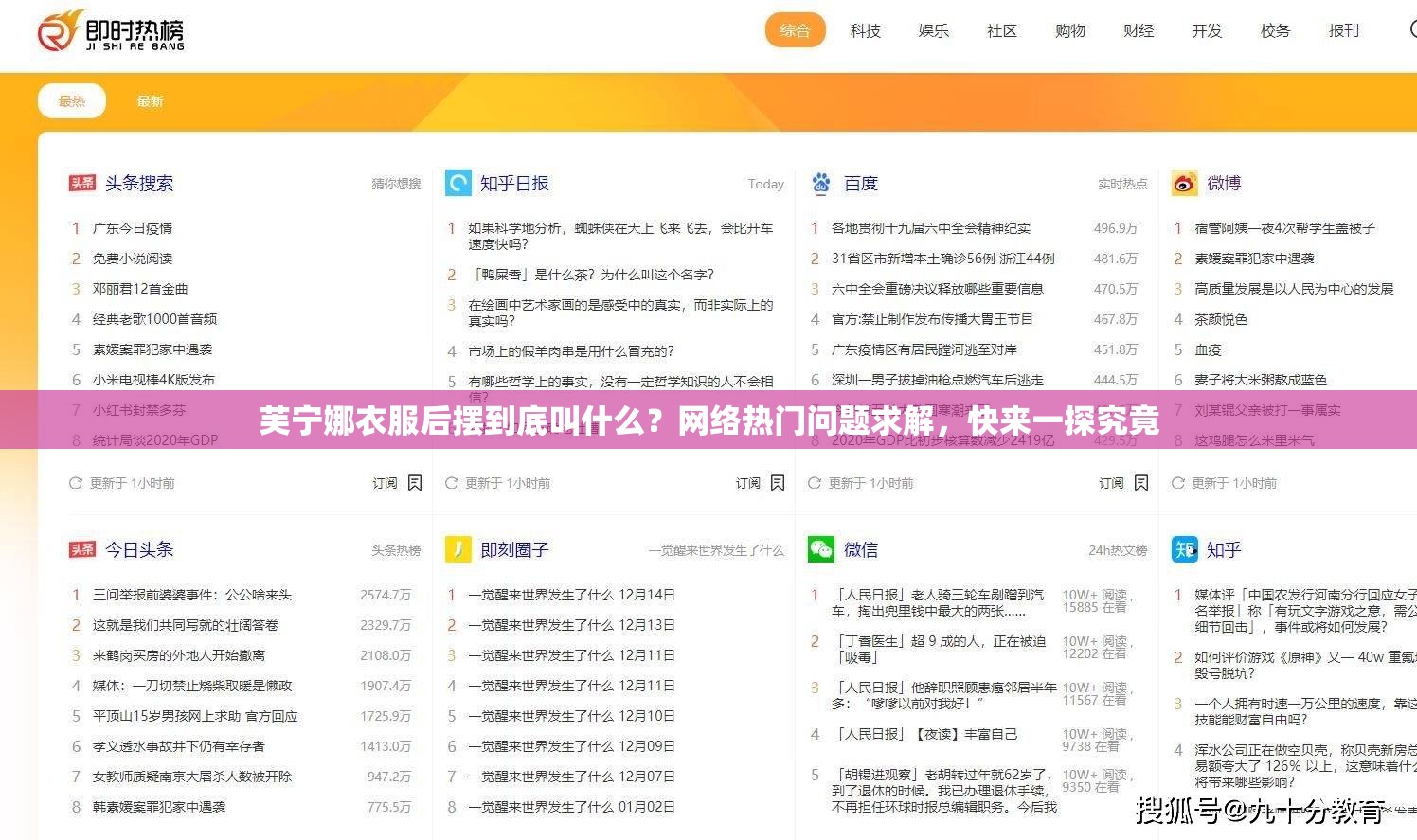The image size is (1417, 840).
Task: Open headline 小米电视棒4K版发布
Action: click(153, 380)
